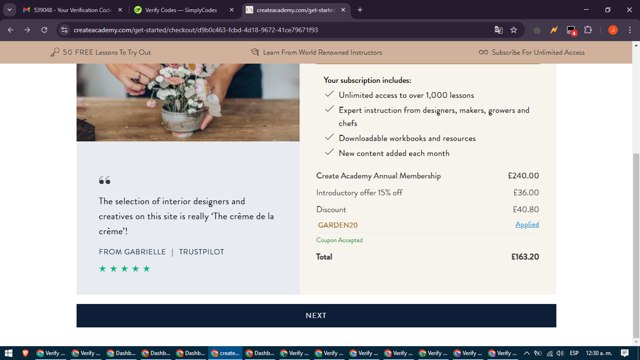Click the ESP language indicator
Screen dimensions: 640x360
click(574, 353)
